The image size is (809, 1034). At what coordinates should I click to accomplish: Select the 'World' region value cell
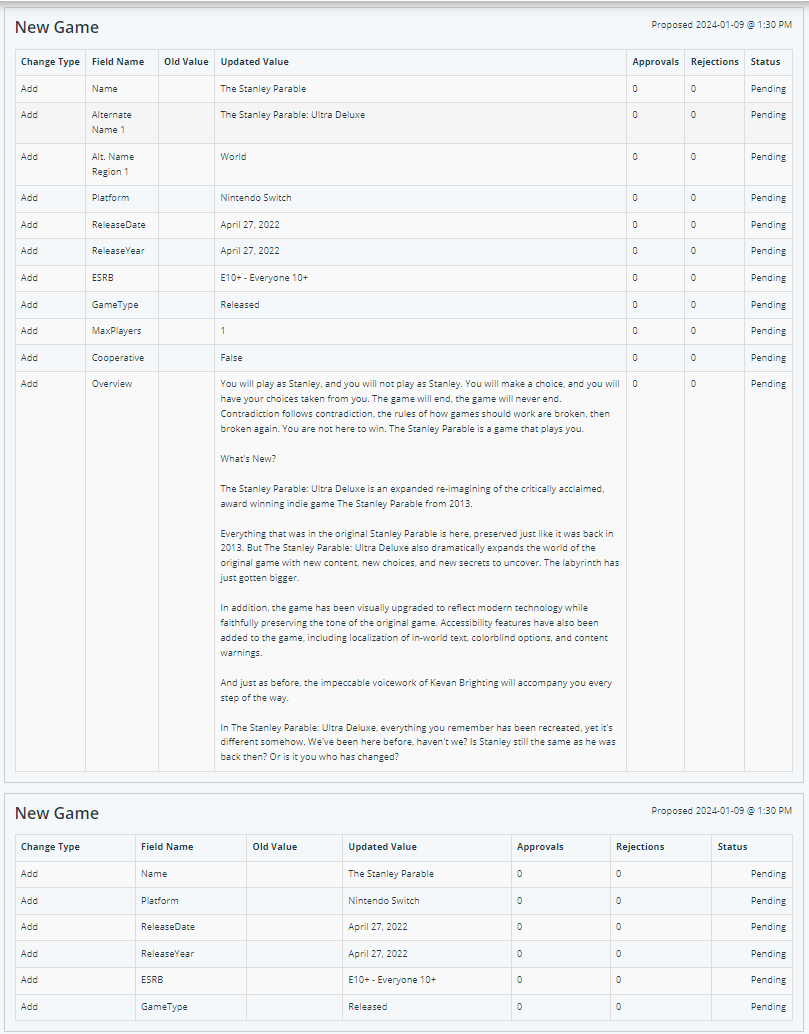pyautogui.click(x=420, y=164)
